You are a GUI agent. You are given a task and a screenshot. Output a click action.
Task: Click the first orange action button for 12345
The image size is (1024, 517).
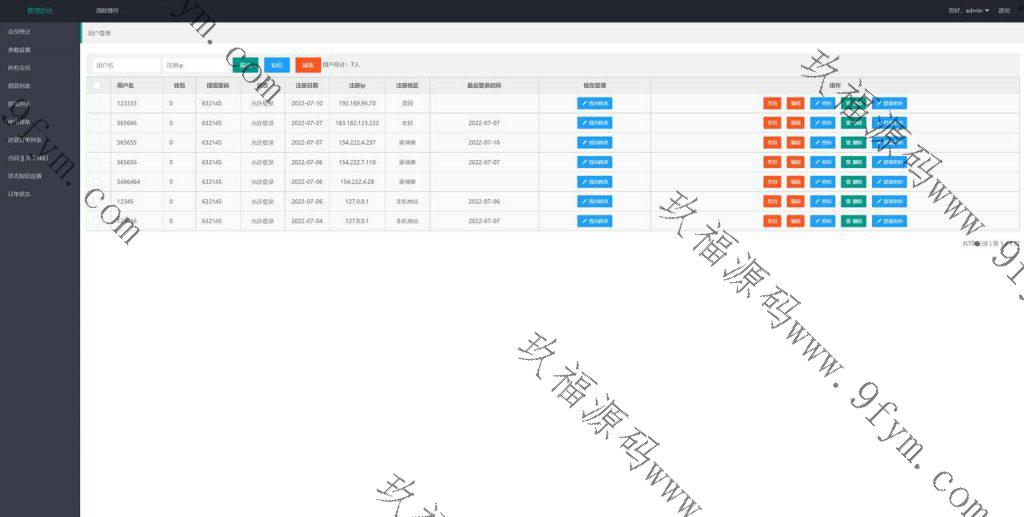[x=772, y=202]
